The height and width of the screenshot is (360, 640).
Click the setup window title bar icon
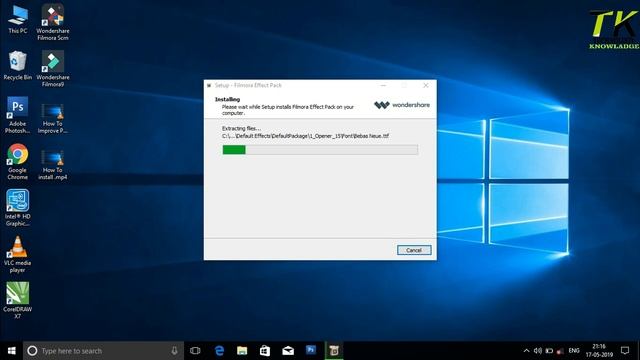[209, 85]
